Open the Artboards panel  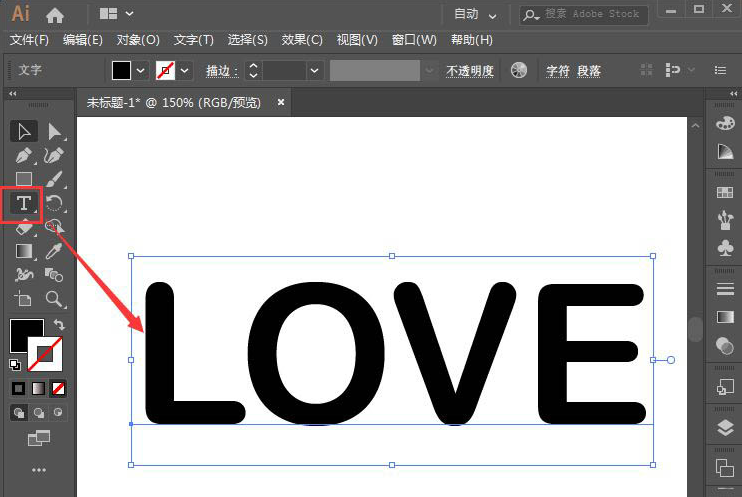(725, 468)
